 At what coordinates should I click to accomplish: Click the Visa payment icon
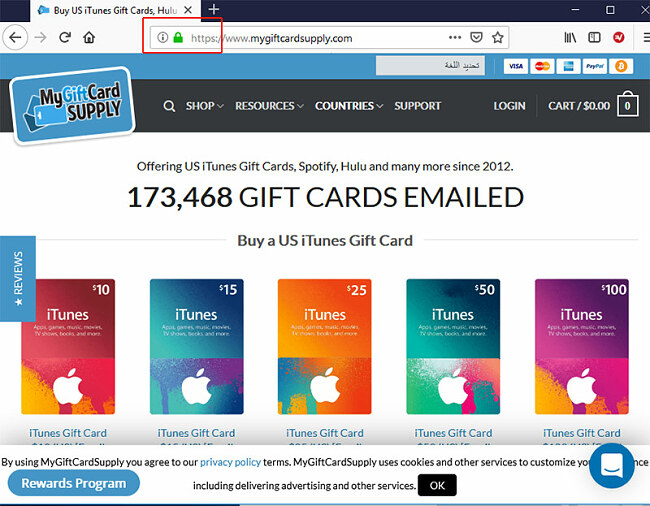516,66
